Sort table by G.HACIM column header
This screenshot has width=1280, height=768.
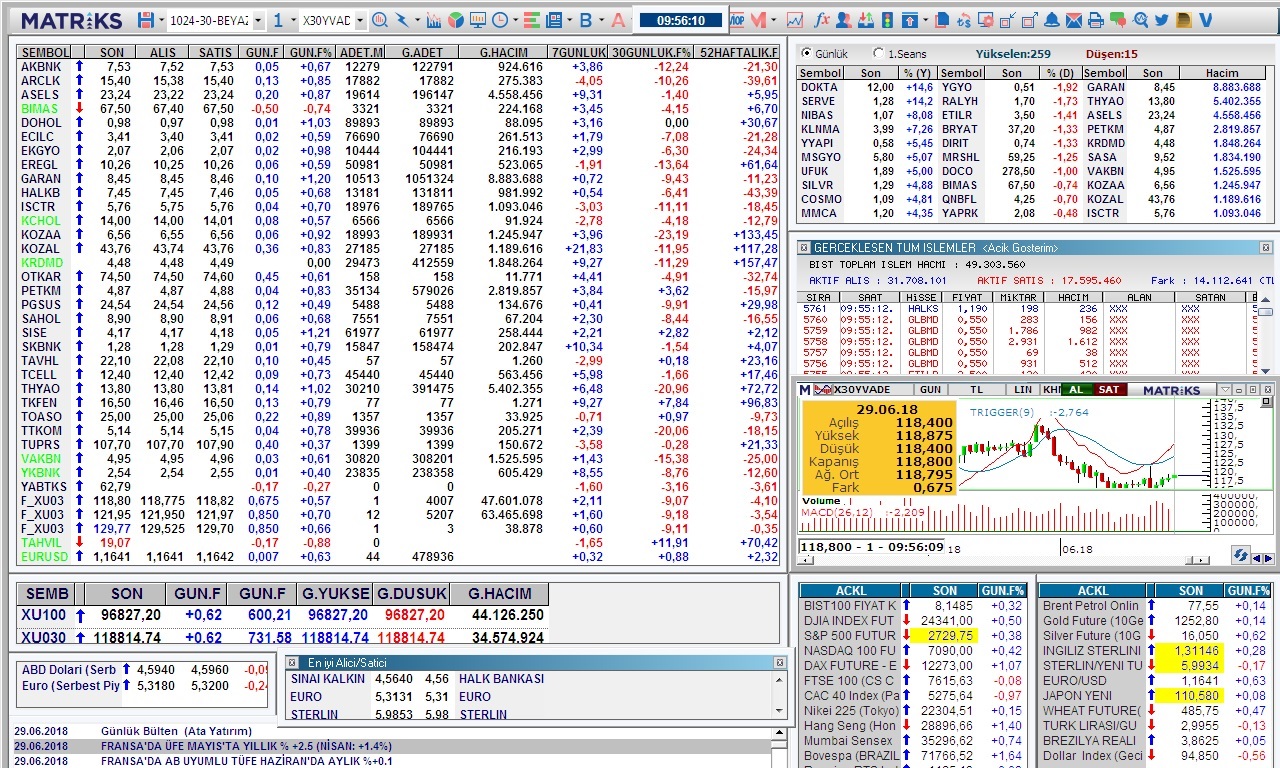coord(504,52)
